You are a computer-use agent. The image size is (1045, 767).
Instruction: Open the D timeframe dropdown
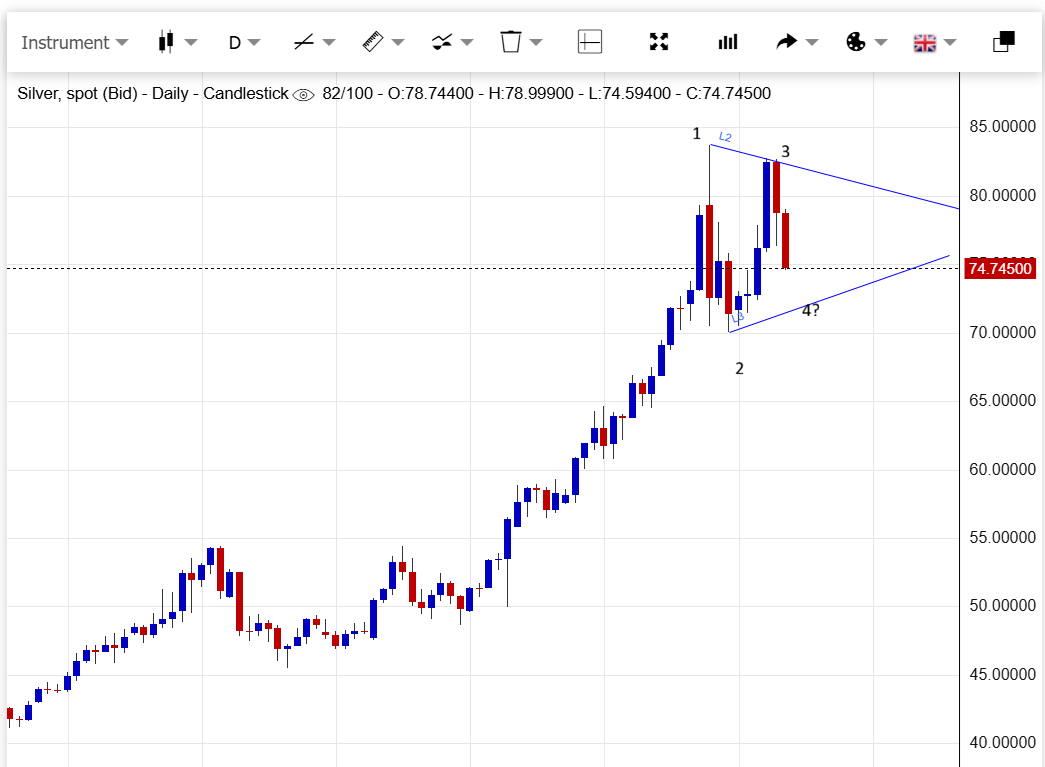tap(244, 42)
